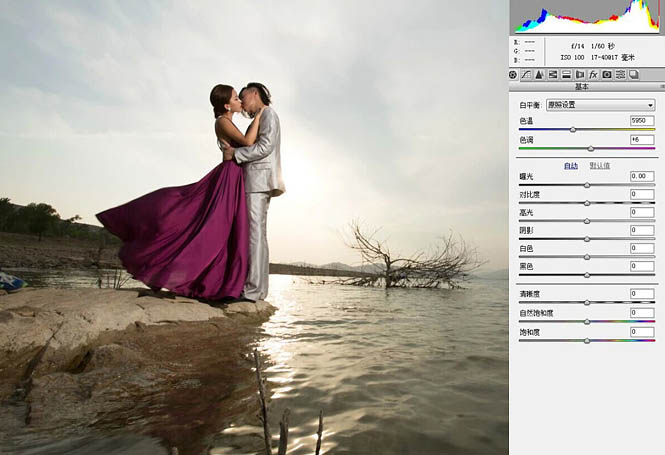Click the 对比度 contrast value field

642,194
